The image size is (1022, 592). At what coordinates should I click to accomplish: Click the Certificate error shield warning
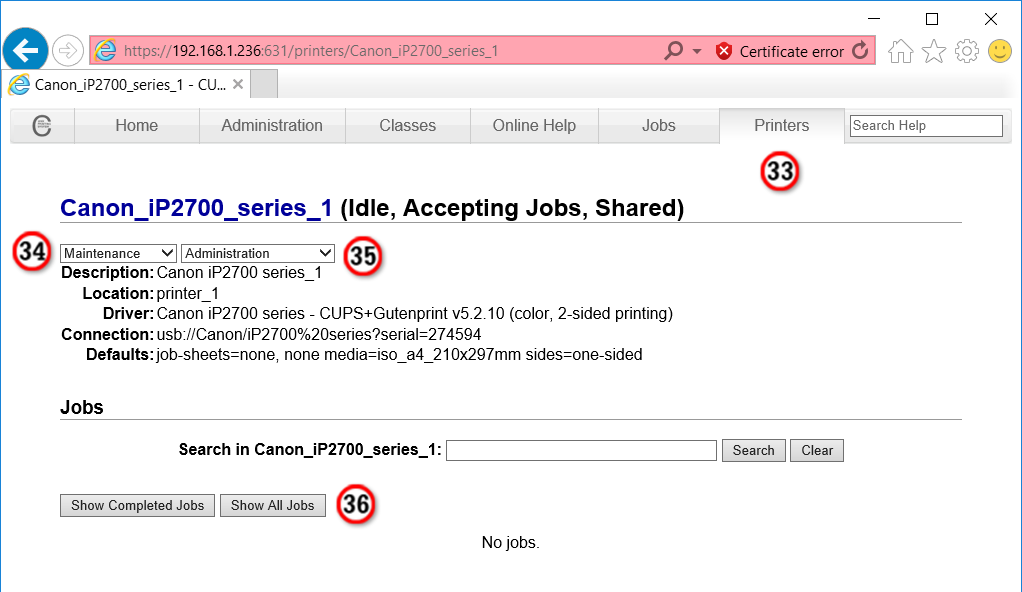[x=780, y=51]
